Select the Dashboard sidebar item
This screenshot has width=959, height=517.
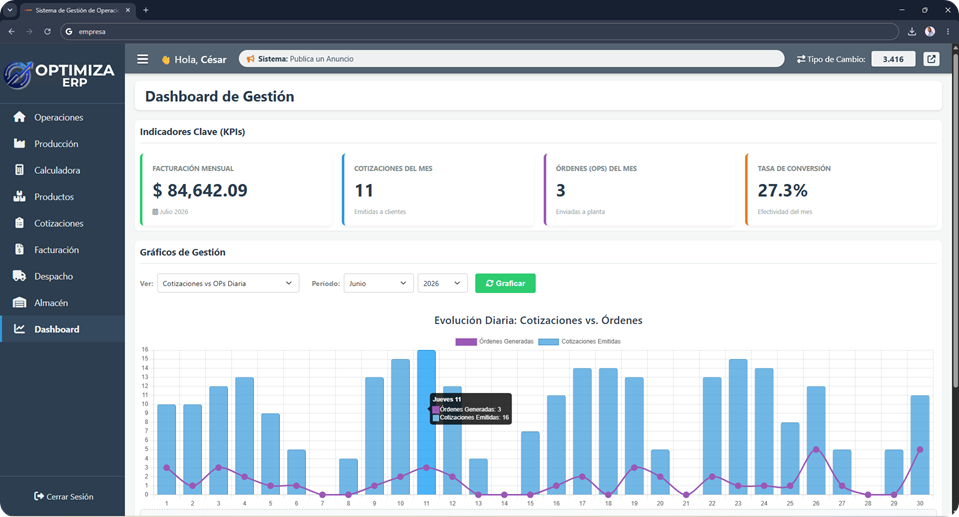62,329
